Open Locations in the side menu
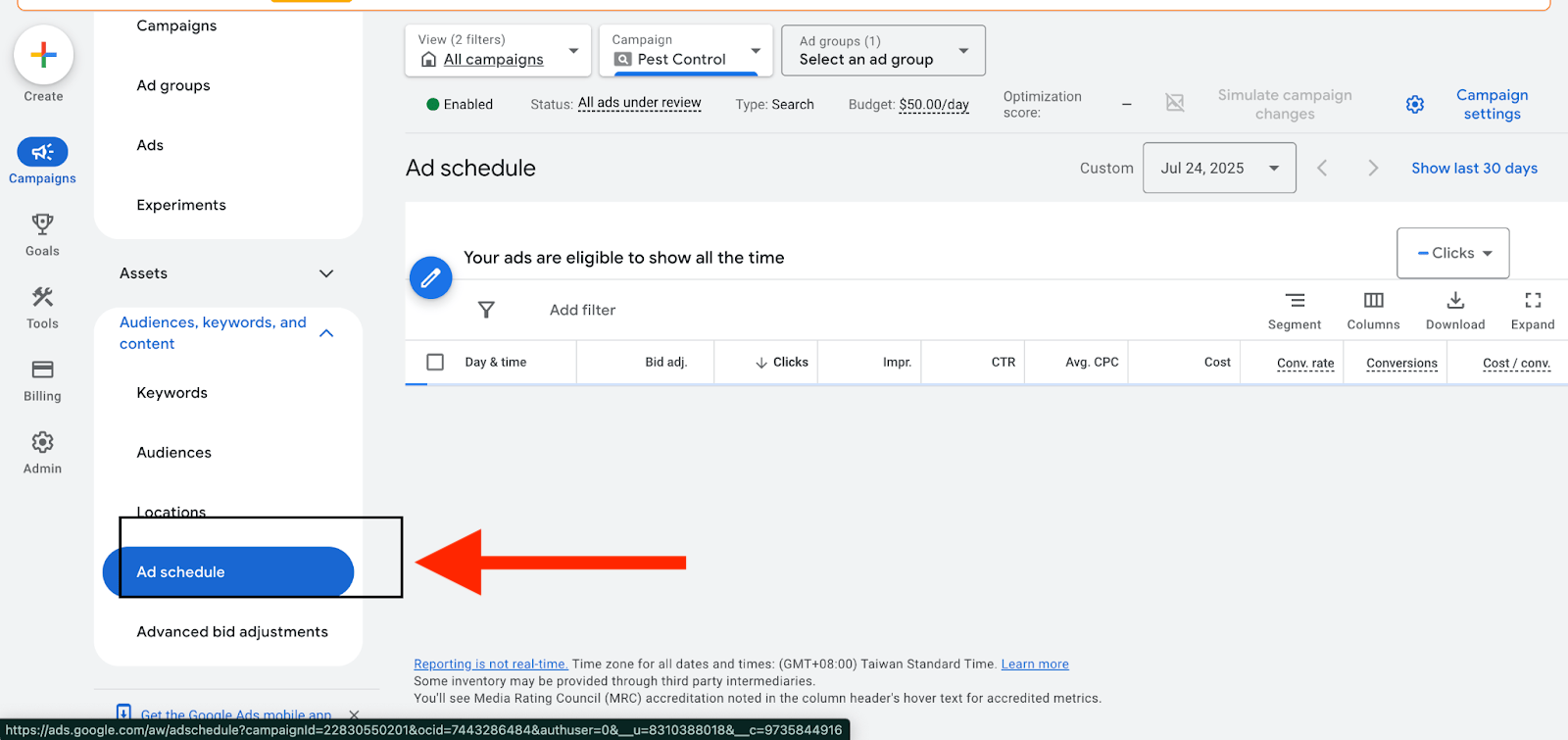Image resolution: width=1568 pixels, height=740 pixels. point(171,512)
